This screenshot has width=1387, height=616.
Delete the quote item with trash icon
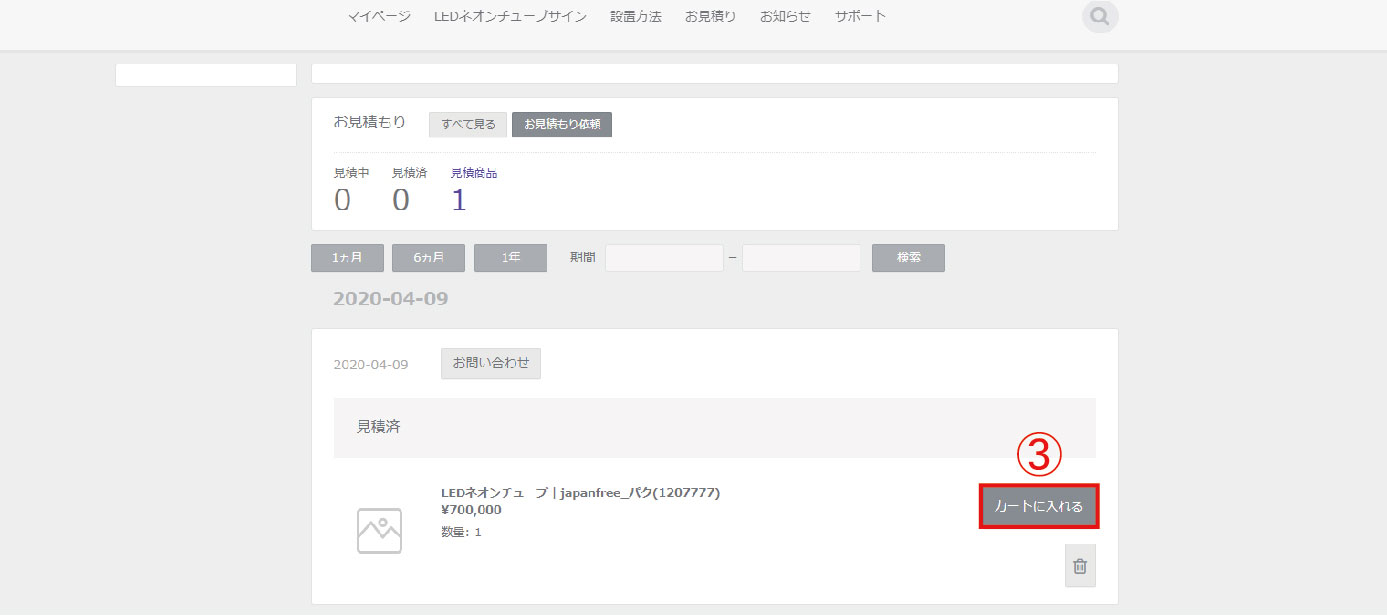click(x=1080, y=566)
